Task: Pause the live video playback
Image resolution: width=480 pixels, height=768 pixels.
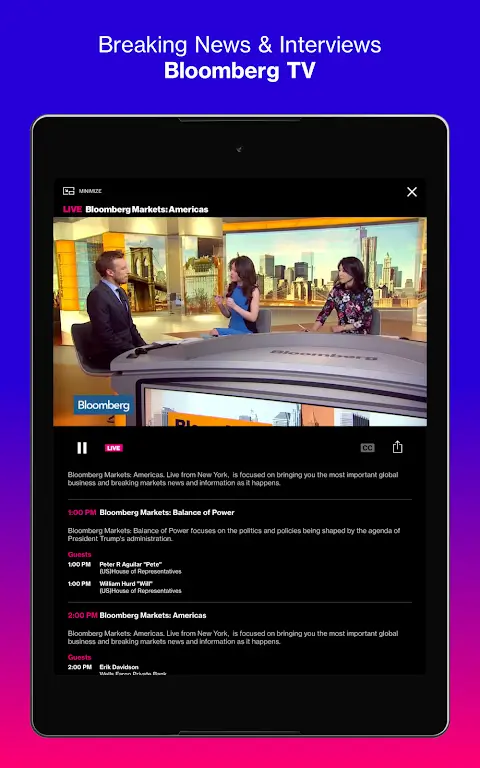Action: pos(82,448)
